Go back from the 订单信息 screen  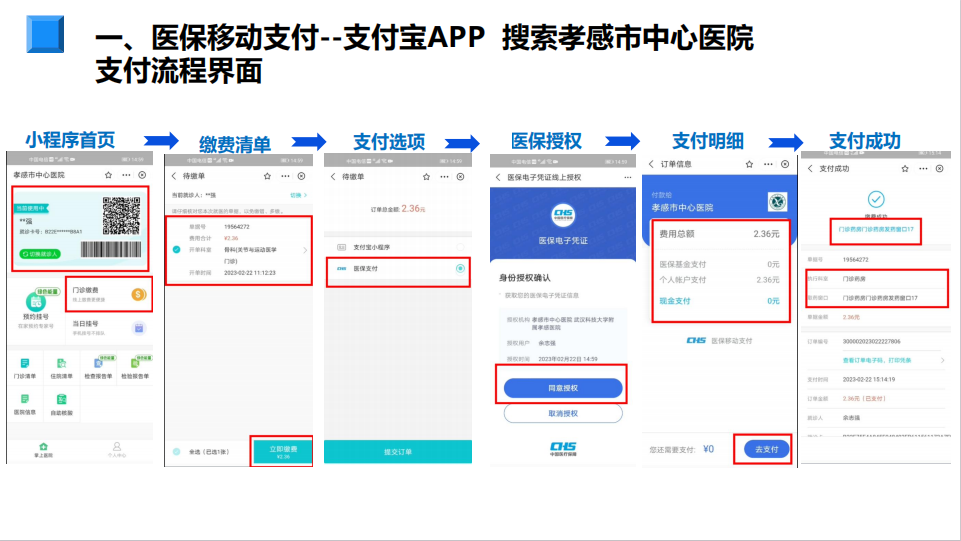[651, 164]
